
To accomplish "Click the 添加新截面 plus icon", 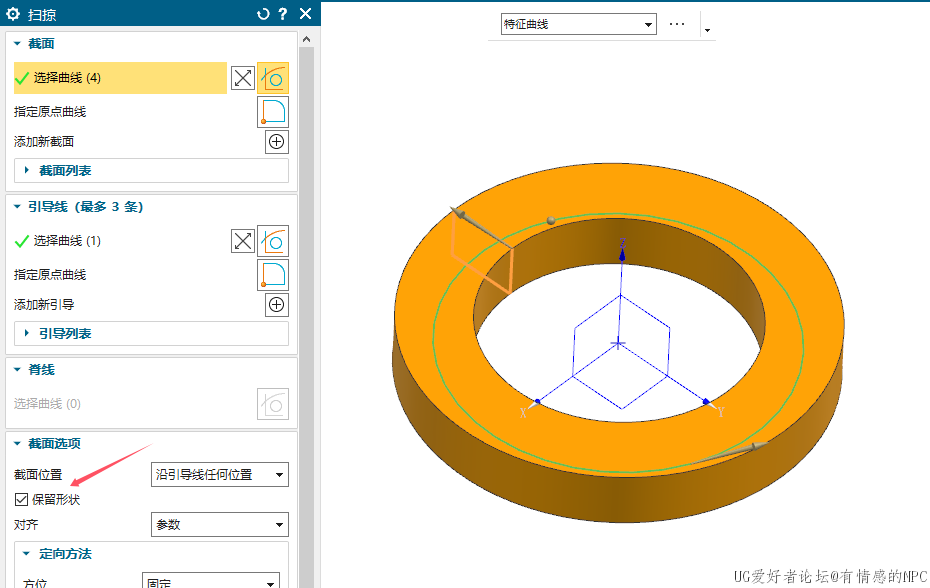I will tap(277, 142).
